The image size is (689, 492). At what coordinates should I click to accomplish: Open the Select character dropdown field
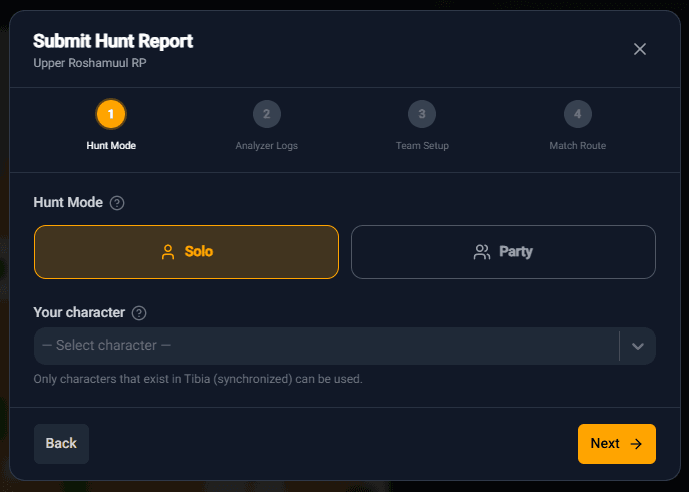pyautogui.click(x=326, y=346)
